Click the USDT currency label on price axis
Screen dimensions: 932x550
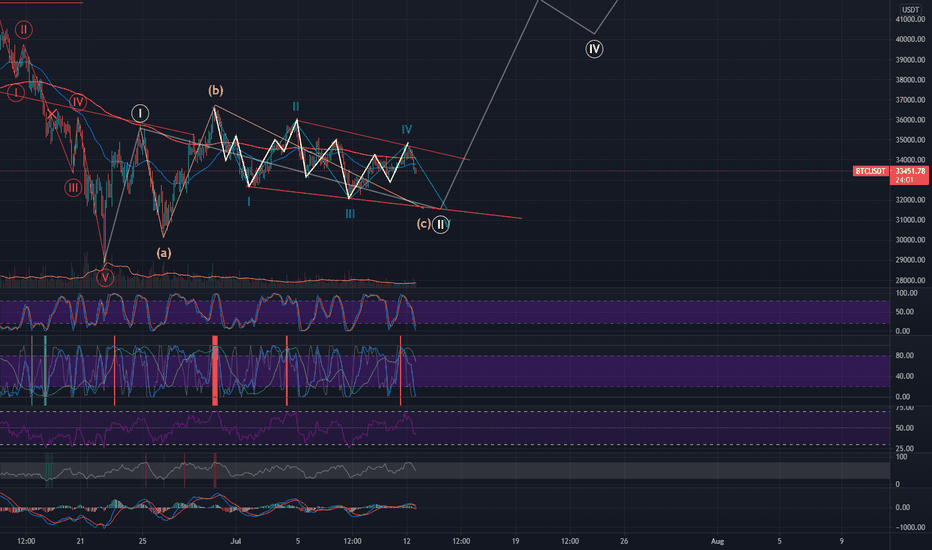pyautogui.click(x=910, y=10)
